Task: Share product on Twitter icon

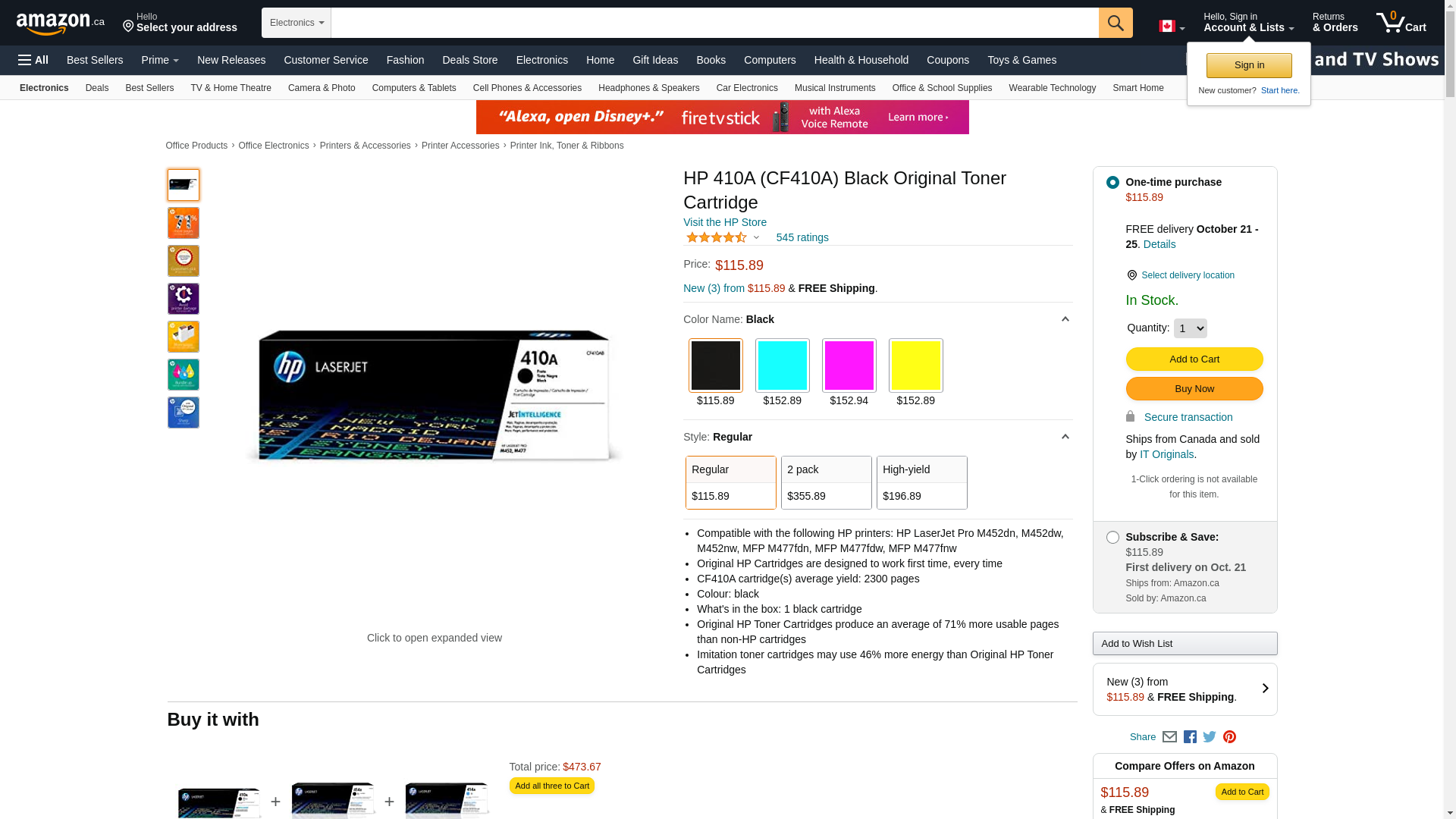Action: (1210, 737)
